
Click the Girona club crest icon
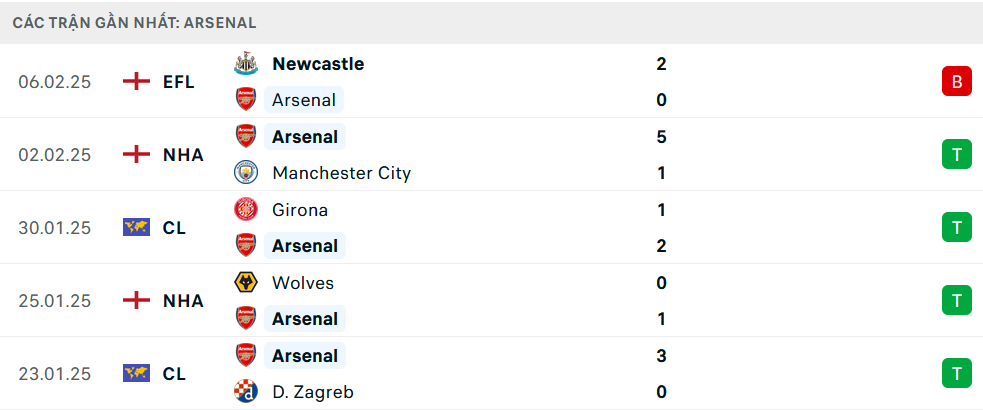[x=245, y=210]
